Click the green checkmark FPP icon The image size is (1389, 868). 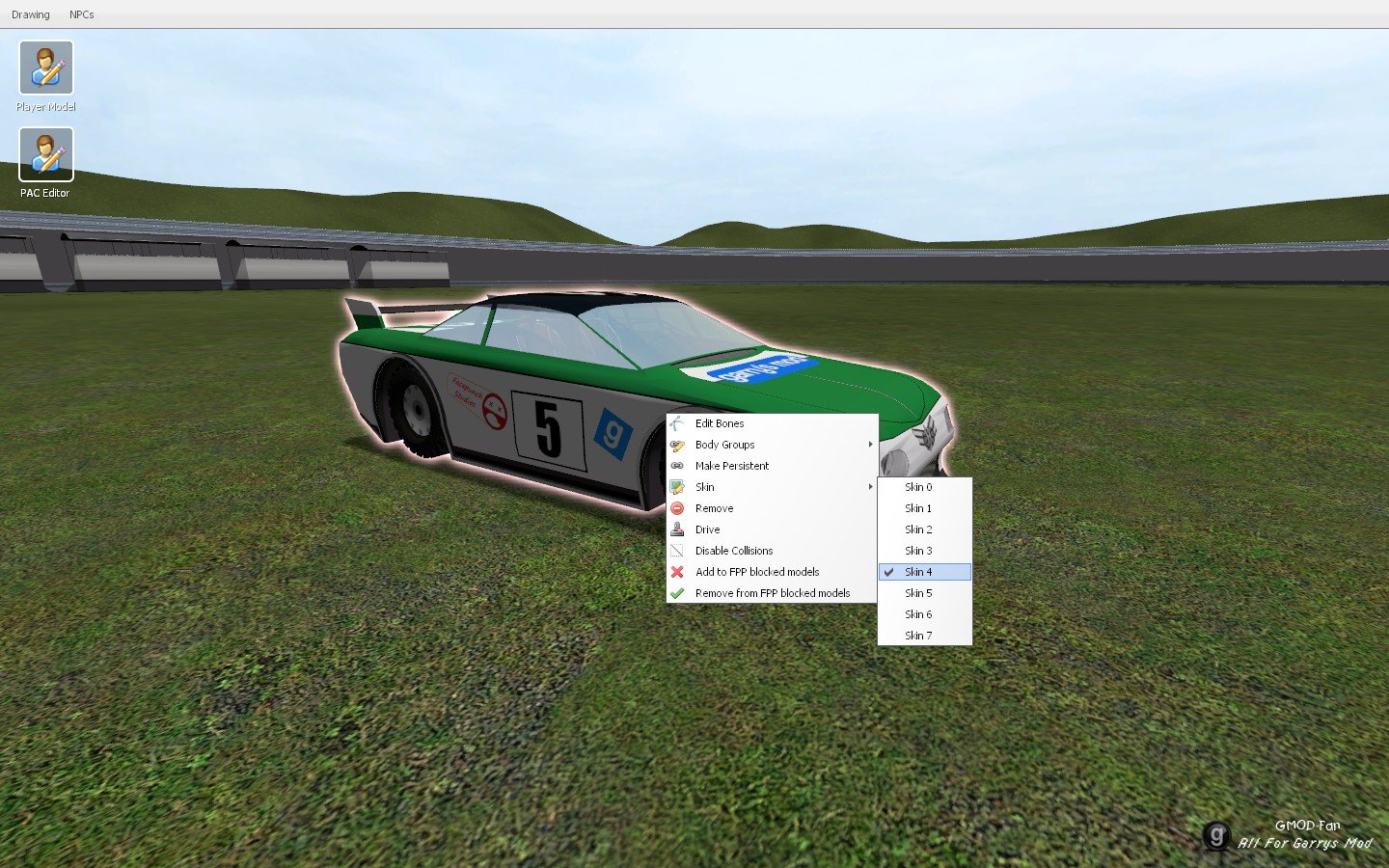tap(677, 593)
